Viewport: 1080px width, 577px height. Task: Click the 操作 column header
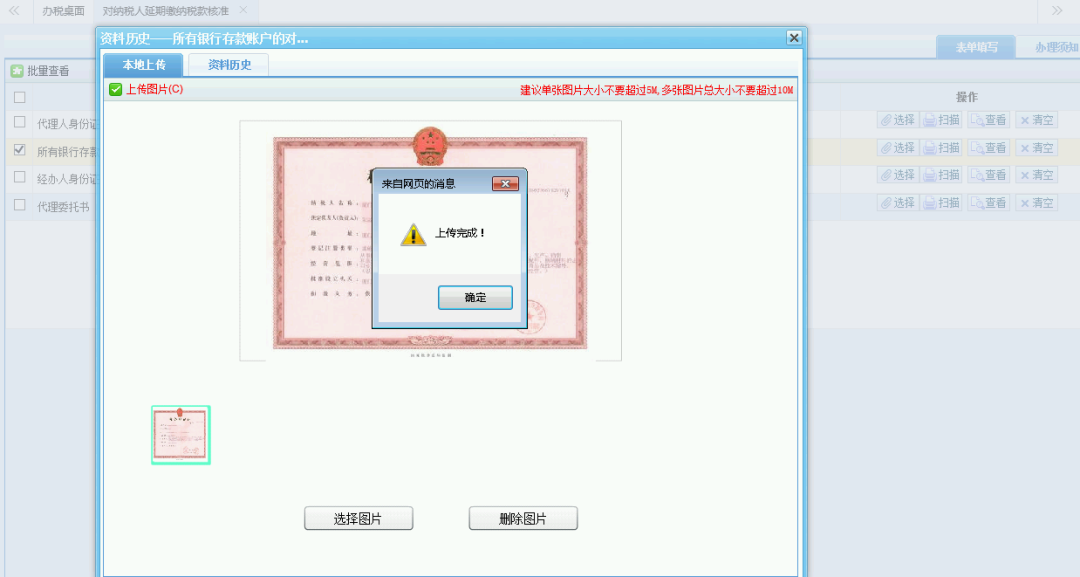pos(966,97)
